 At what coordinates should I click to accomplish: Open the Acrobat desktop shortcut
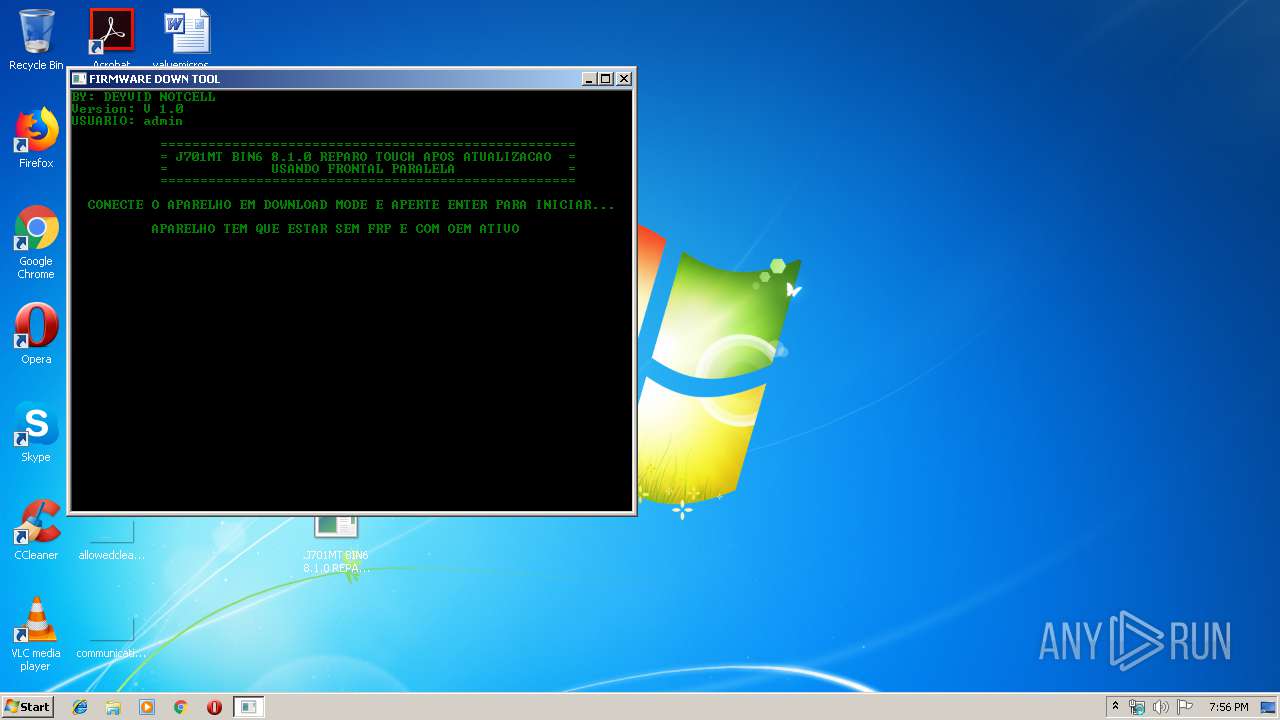[x=111, y=38]
